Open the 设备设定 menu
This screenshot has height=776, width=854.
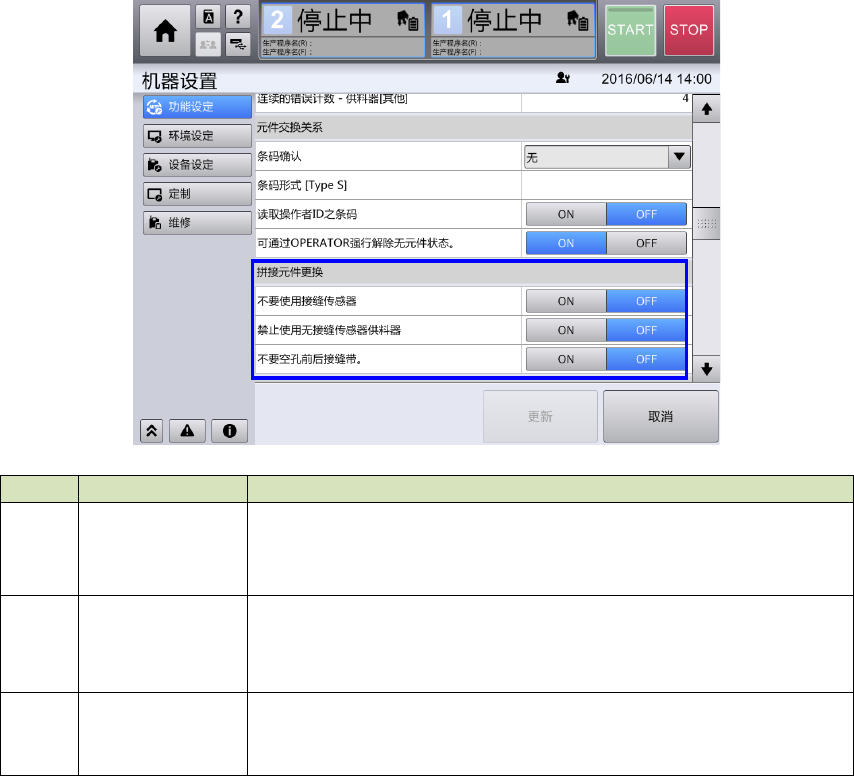click(197, 164)
